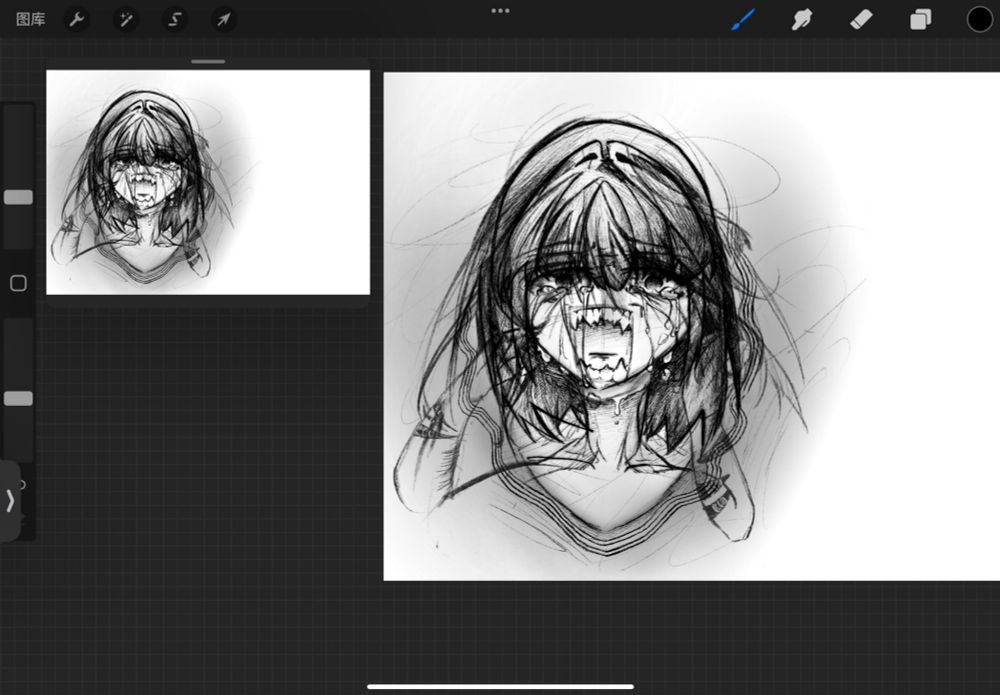Tap the home indicator bar at bottom
1000x695 pixels.
501,687
